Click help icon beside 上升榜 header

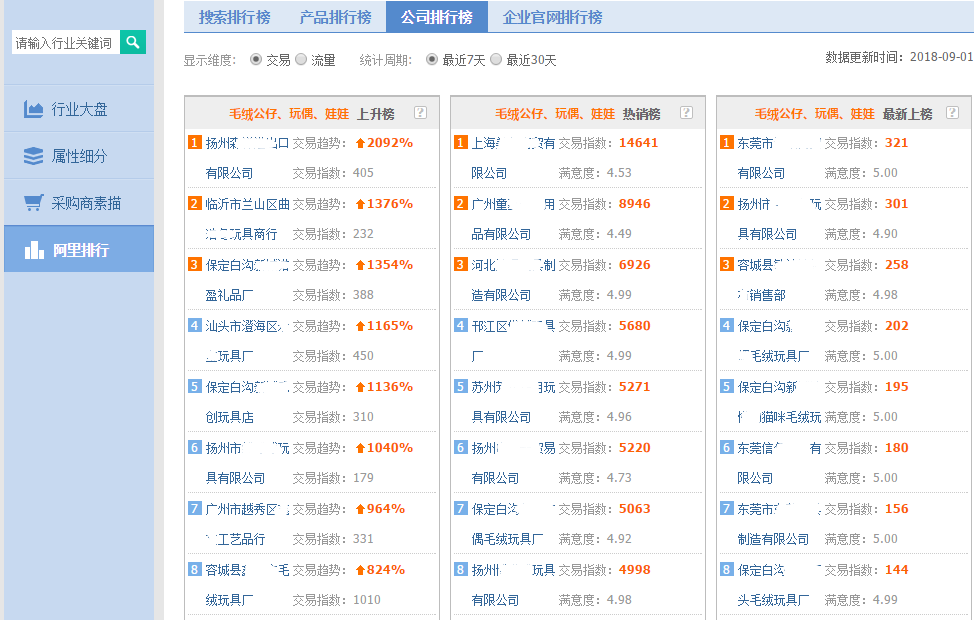pos(420,113)
